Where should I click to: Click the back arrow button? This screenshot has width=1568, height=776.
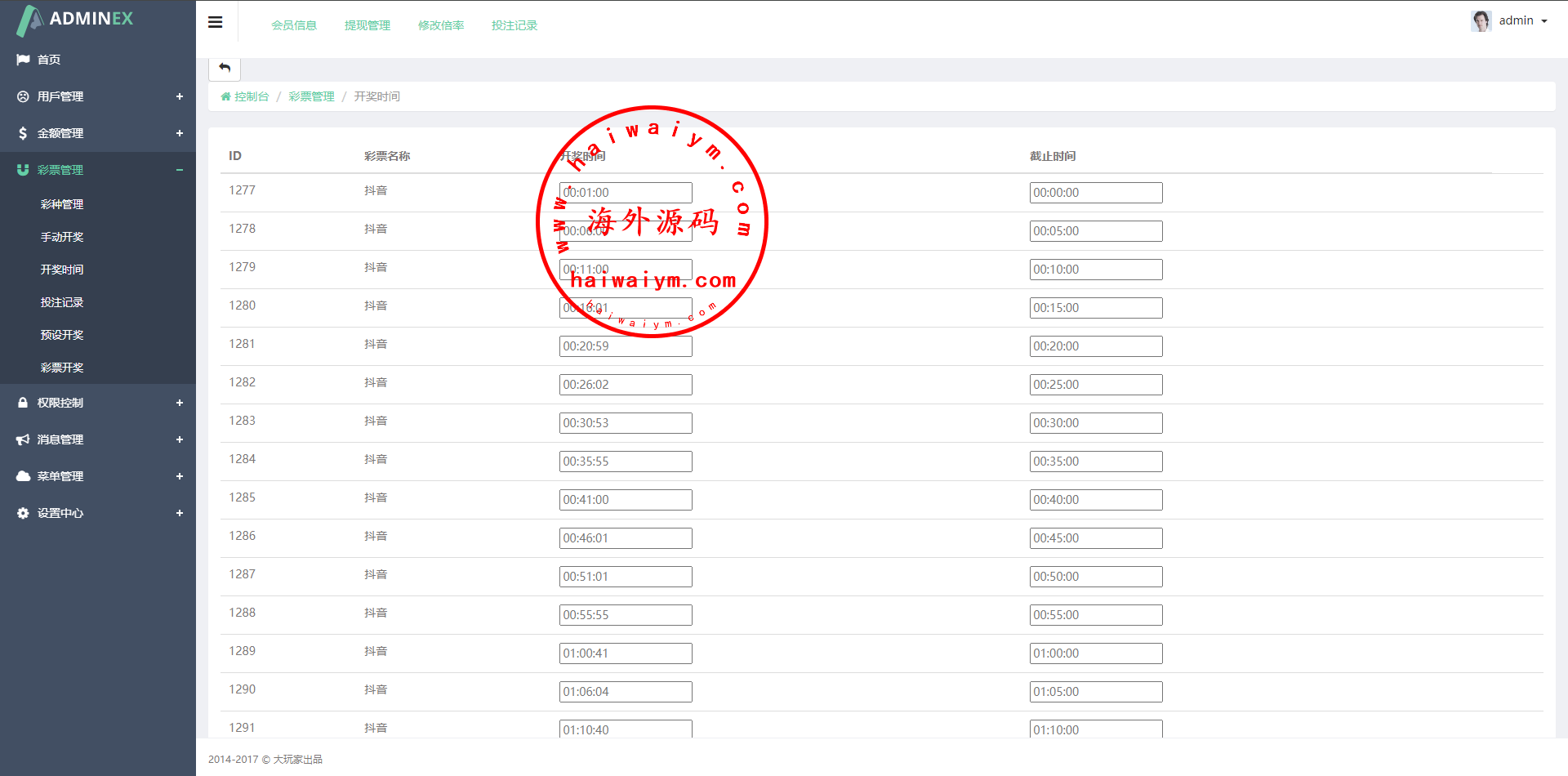[225, 68]
